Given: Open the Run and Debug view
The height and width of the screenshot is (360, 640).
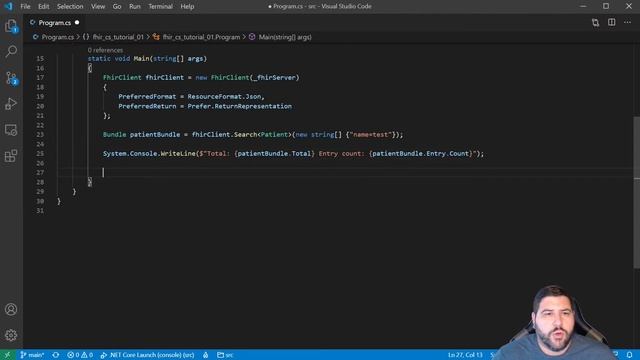Looking at the screenshot, I should click(11, 104).
